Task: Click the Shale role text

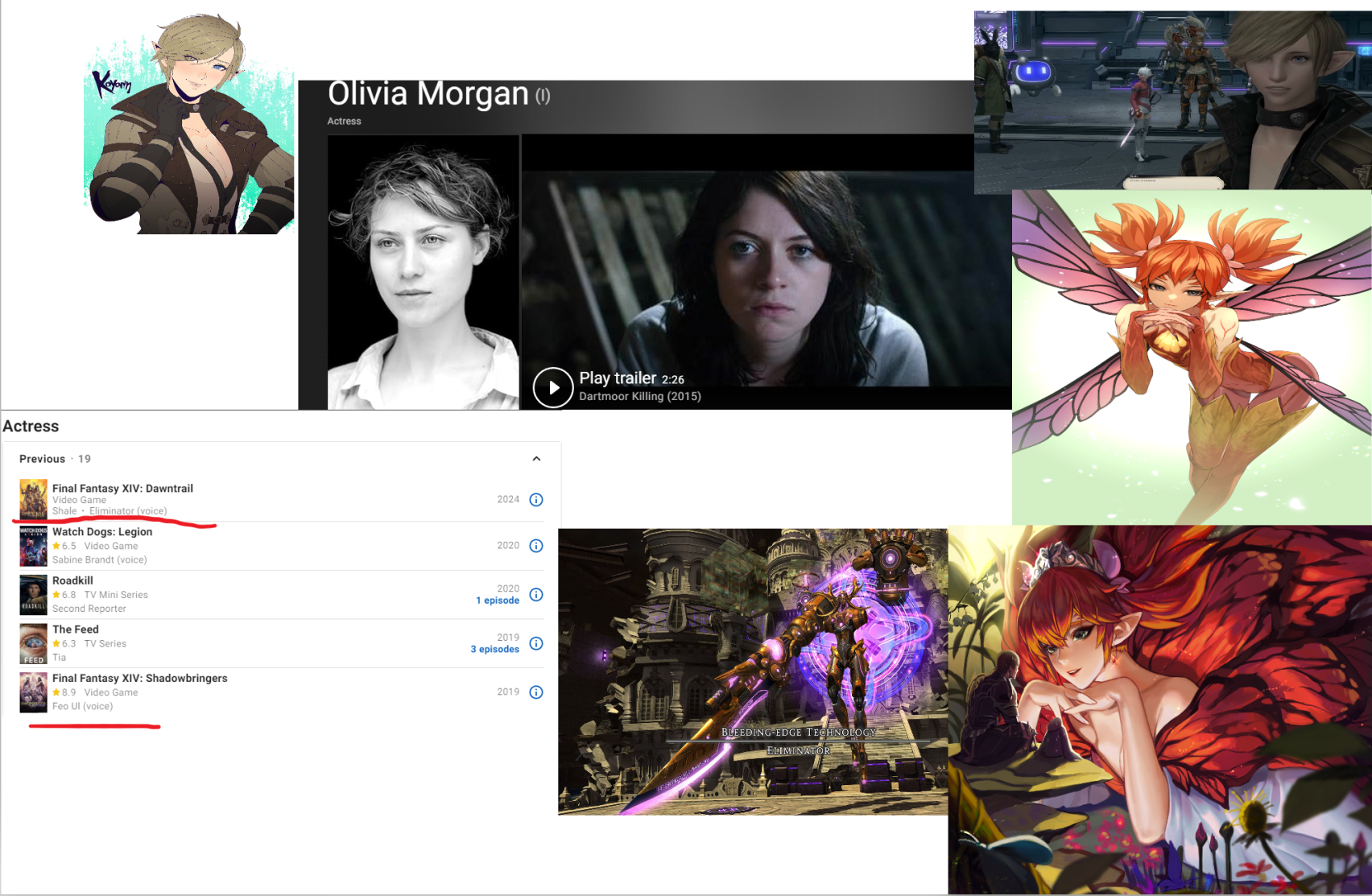Action: click(x=64, y=511)
